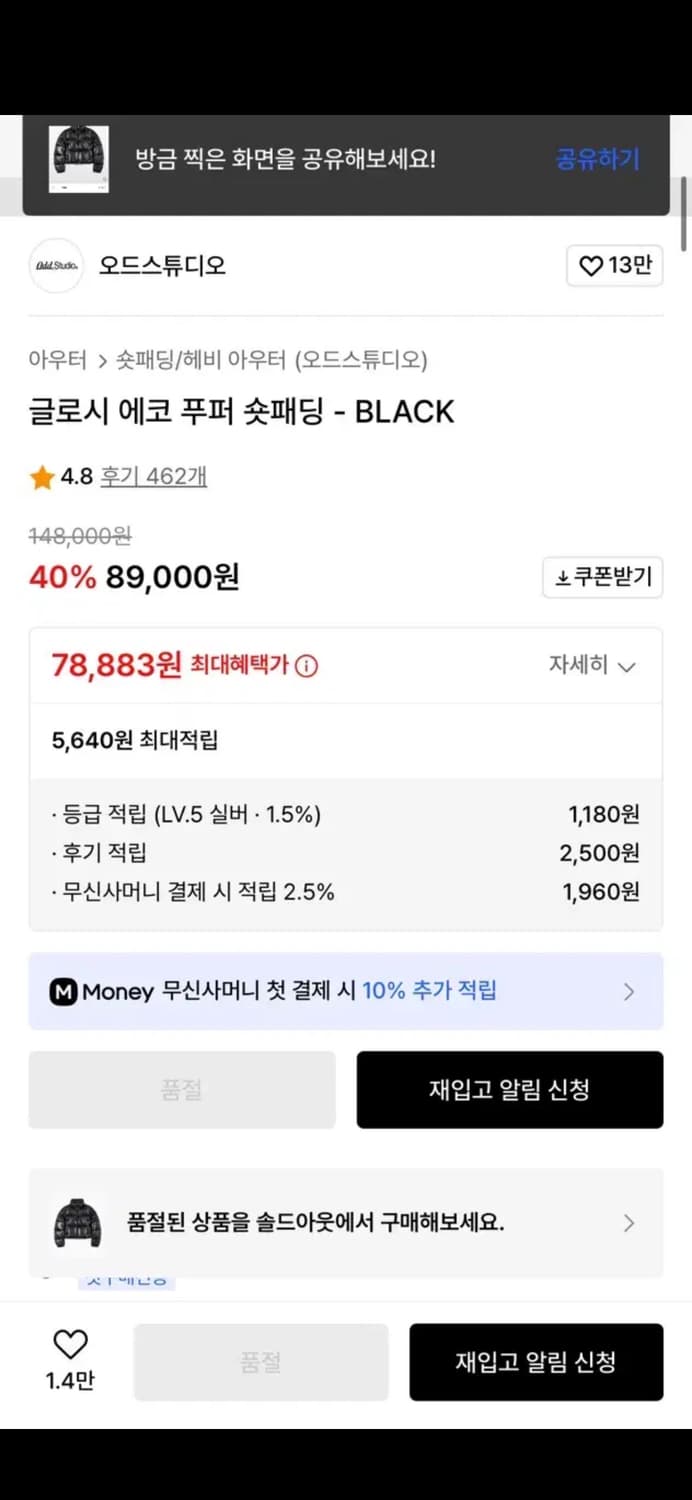The width and height of the screenshot is (692, 1500).
Task: Click the 오드스튜디오 brand logo circle
Action: tap(56, 266)
